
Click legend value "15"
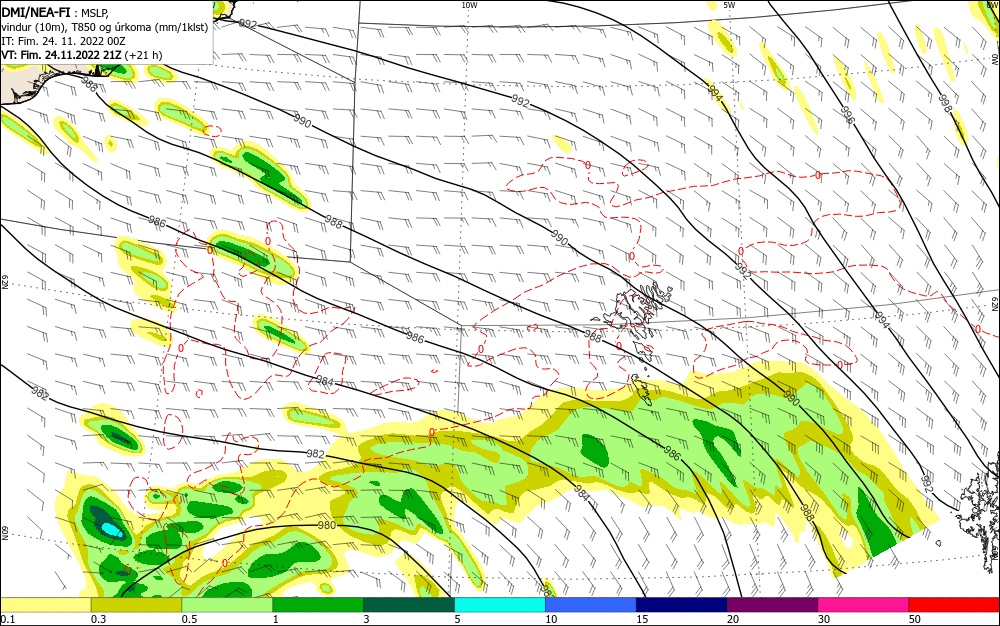point(642,620)
